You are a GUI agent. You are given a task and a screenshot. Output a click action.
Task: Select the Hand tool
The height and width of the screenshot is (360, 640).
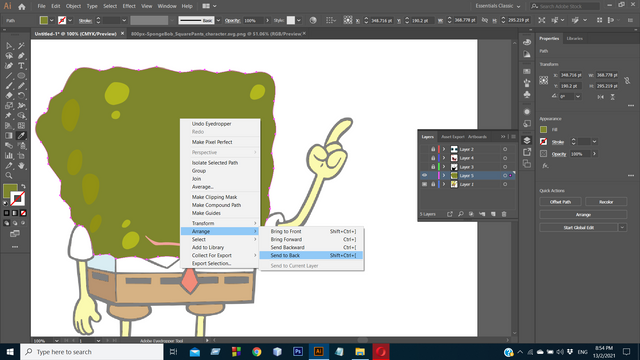click(21, 166)
